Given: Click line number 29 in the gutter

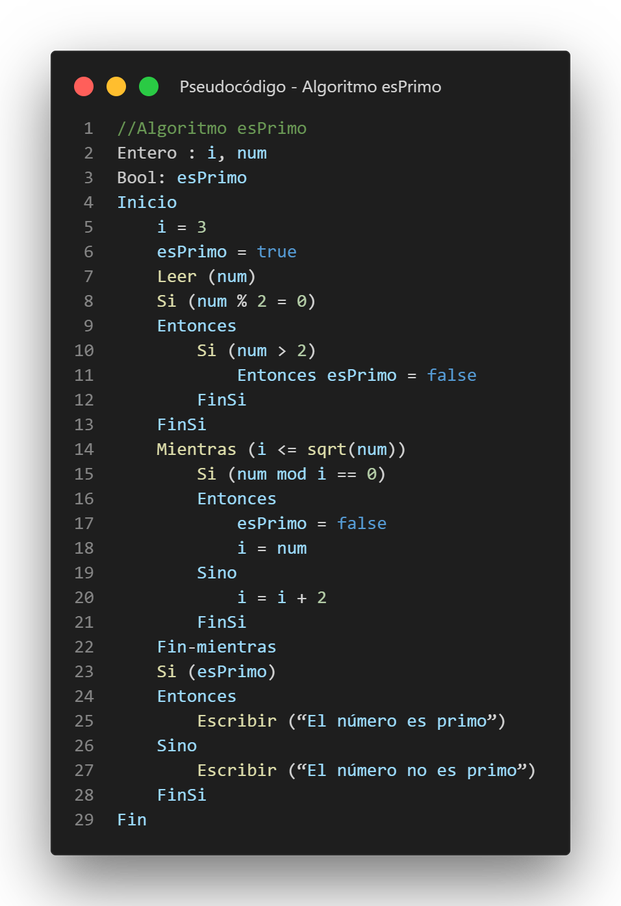Looking at the screenshot, I should click(84, 820).
